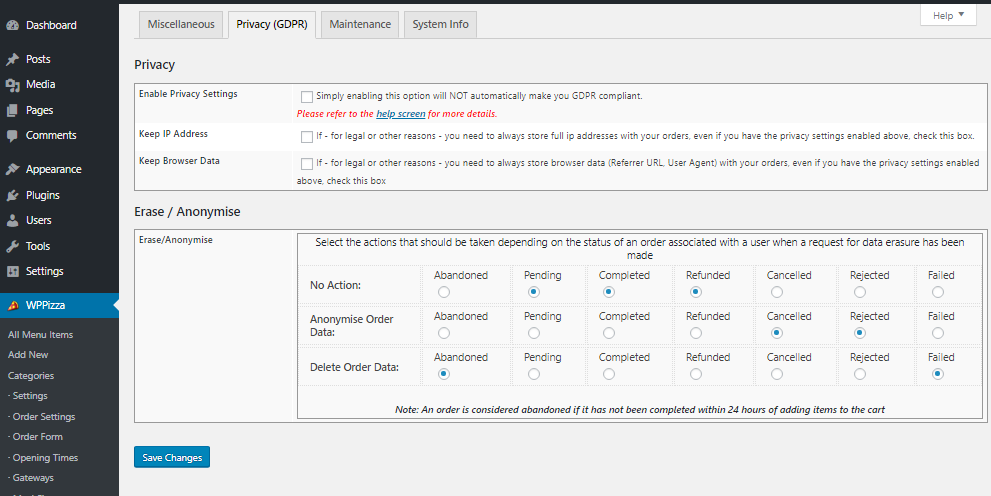
Task: Switch to the Miscellaneous tab
Action: pos(181,25)
